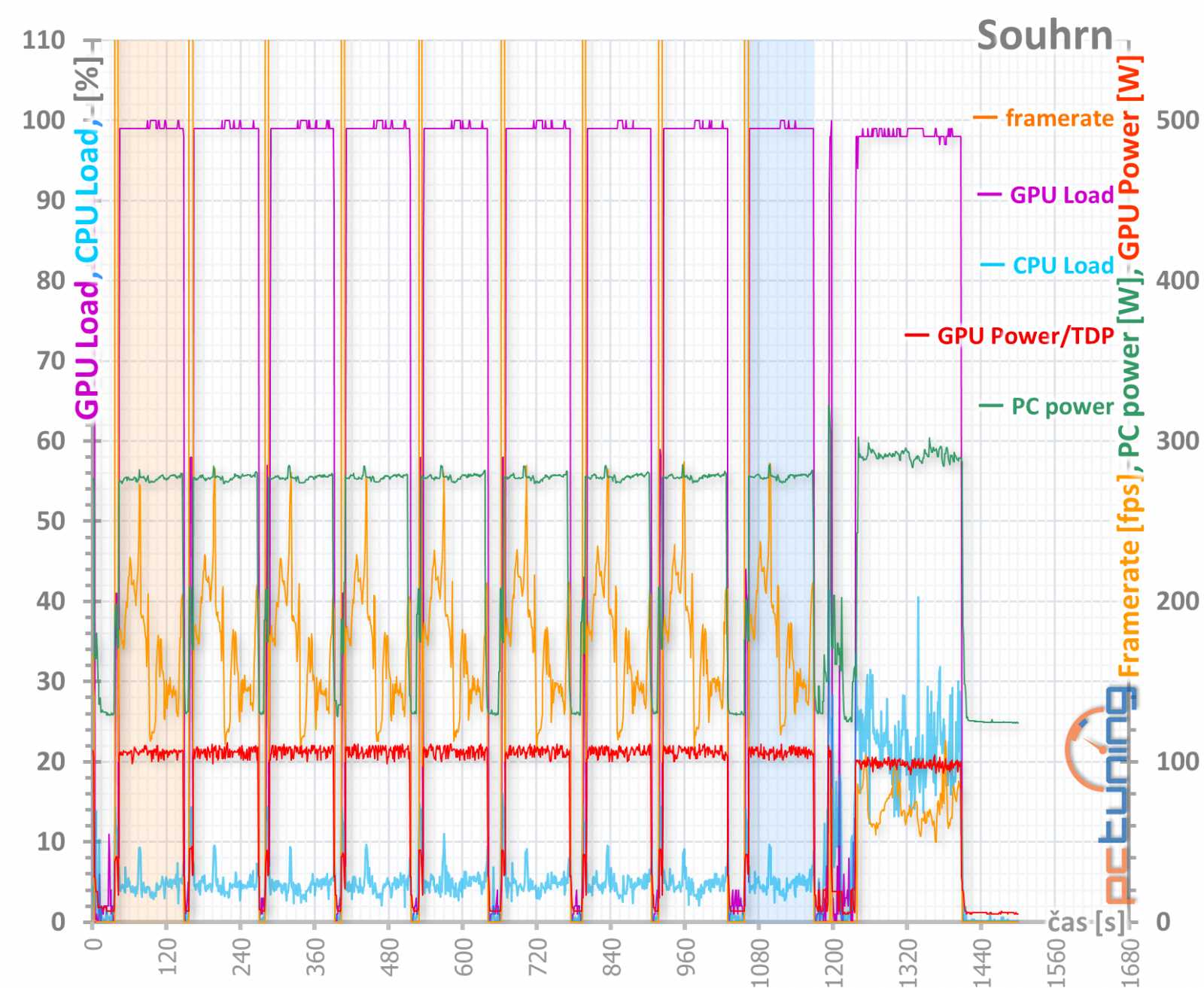Image resolution: width=1204 pixels, height=988 pixels.
Task: Click the right axis value '200'
Action: pyautogui.click(x=1178, y=600)
